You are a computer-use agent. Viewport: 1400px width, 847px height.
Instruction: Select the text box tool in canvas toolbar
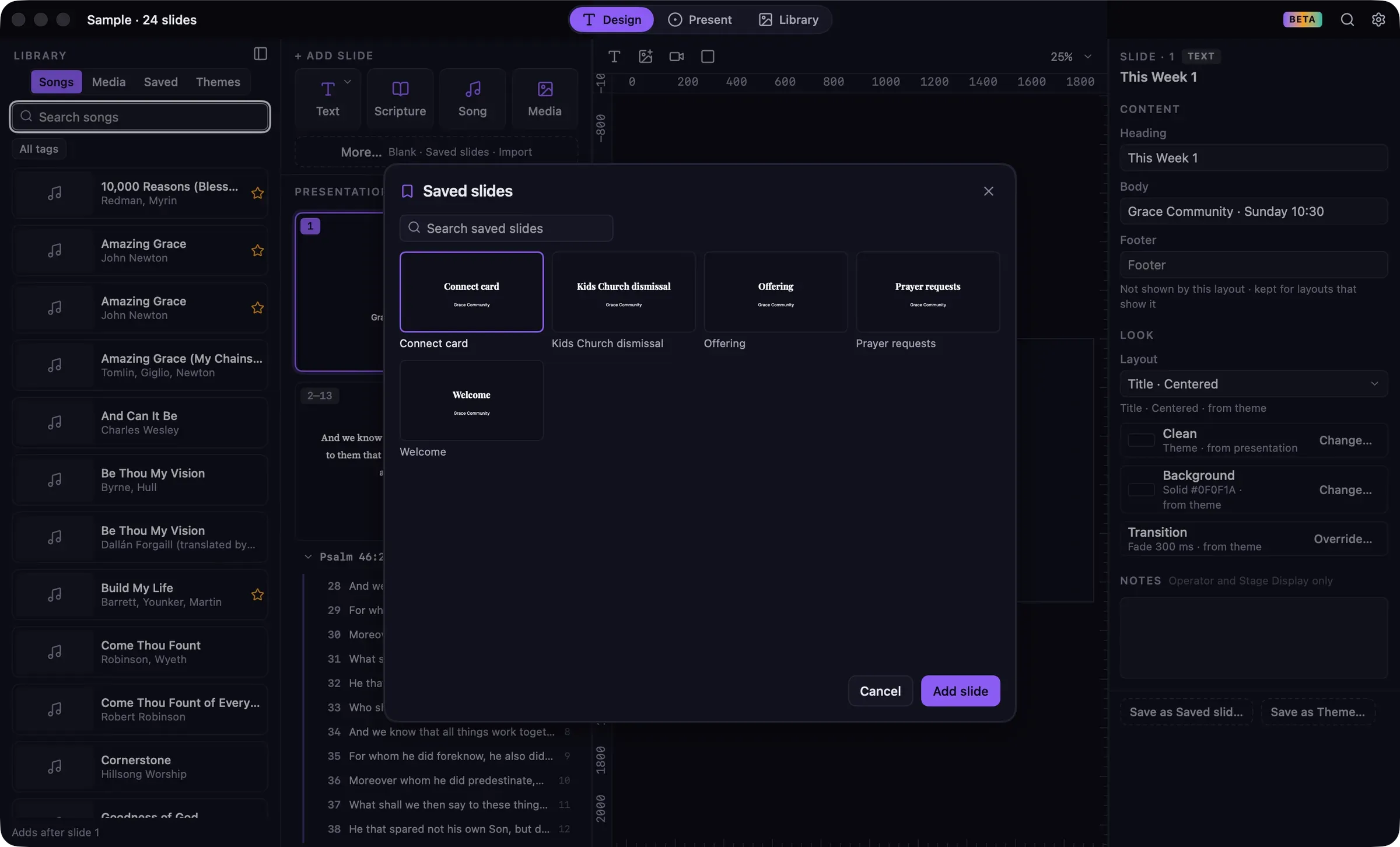(x=614, y=57)
